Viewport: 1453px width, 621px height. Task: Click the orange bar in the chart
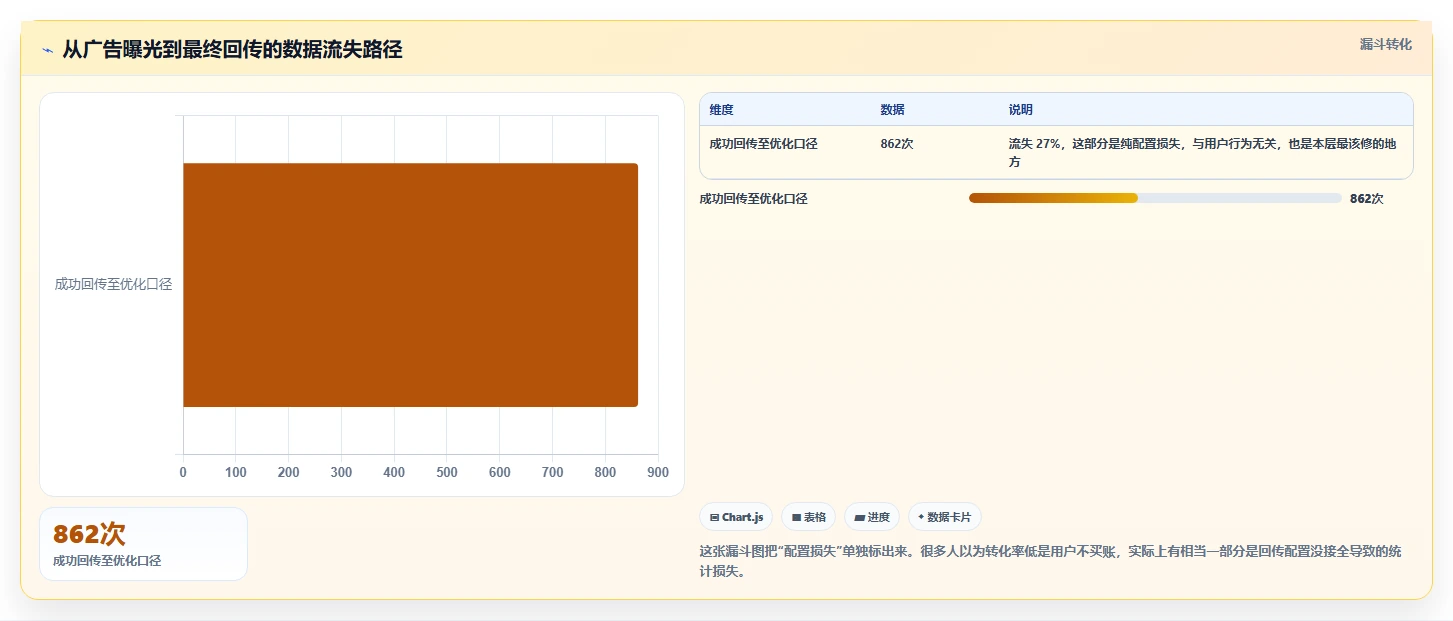click(x=410, y=285)
